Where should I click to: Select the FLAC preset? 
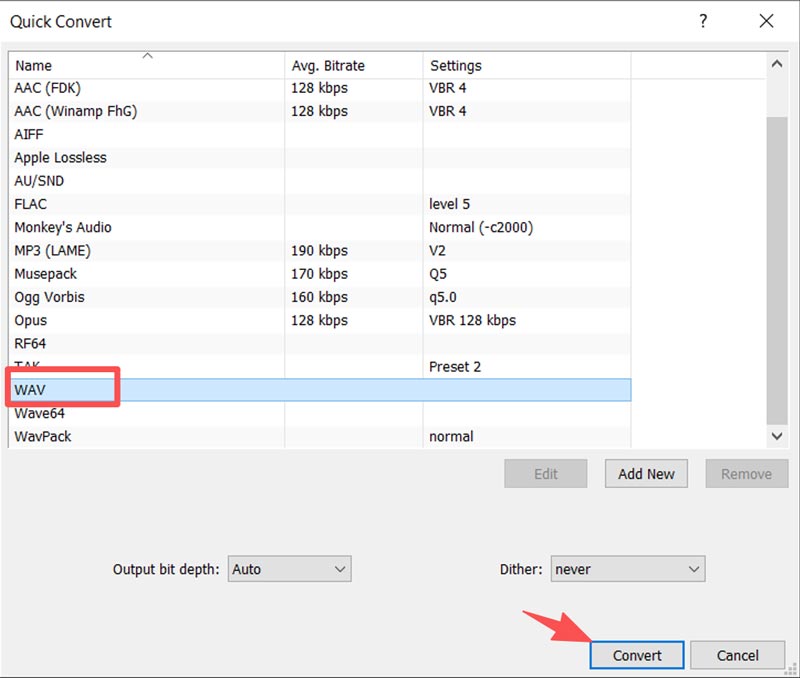coord(319,204)
